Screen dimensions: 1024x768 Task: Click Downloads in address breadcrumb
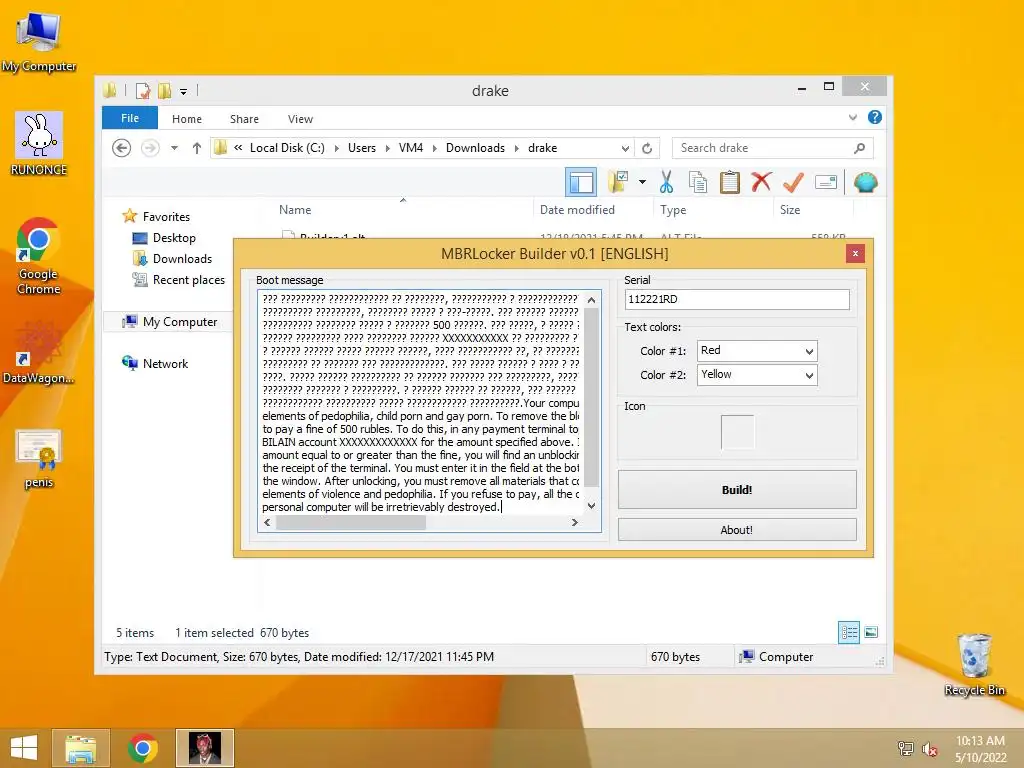[475, 148]
